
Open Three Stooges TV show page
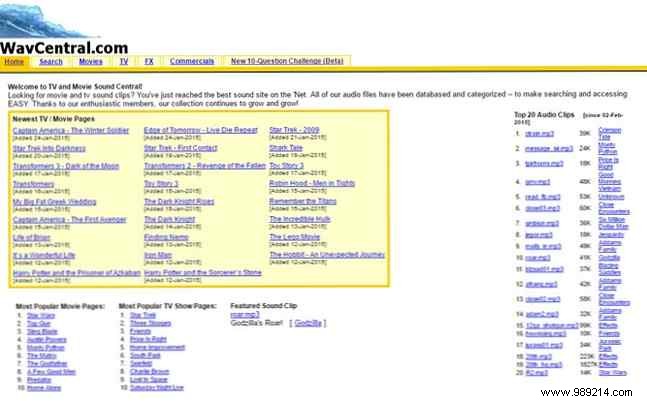point(150,323)
